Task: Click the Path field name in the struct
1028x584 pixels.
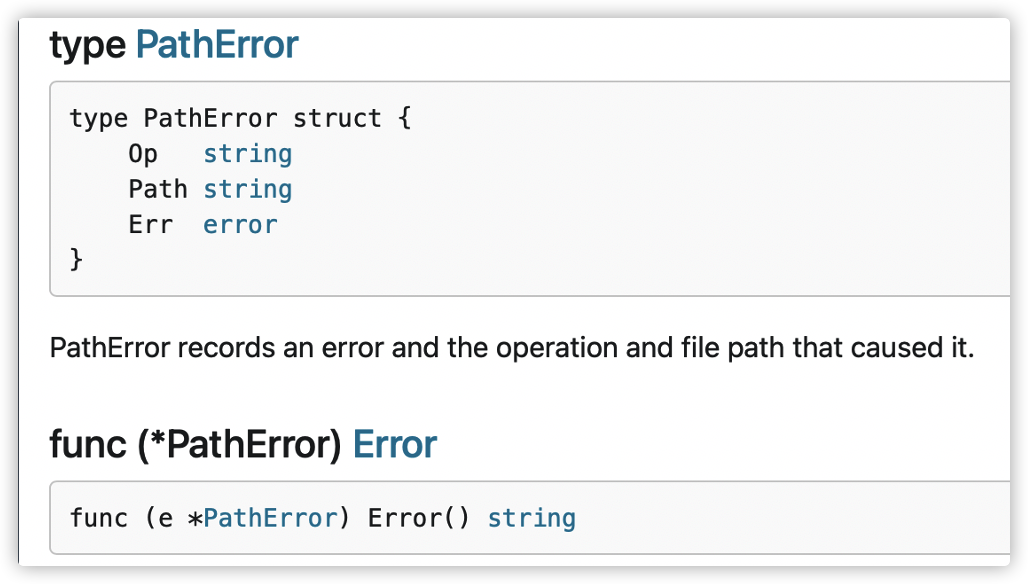Action: 158,189
